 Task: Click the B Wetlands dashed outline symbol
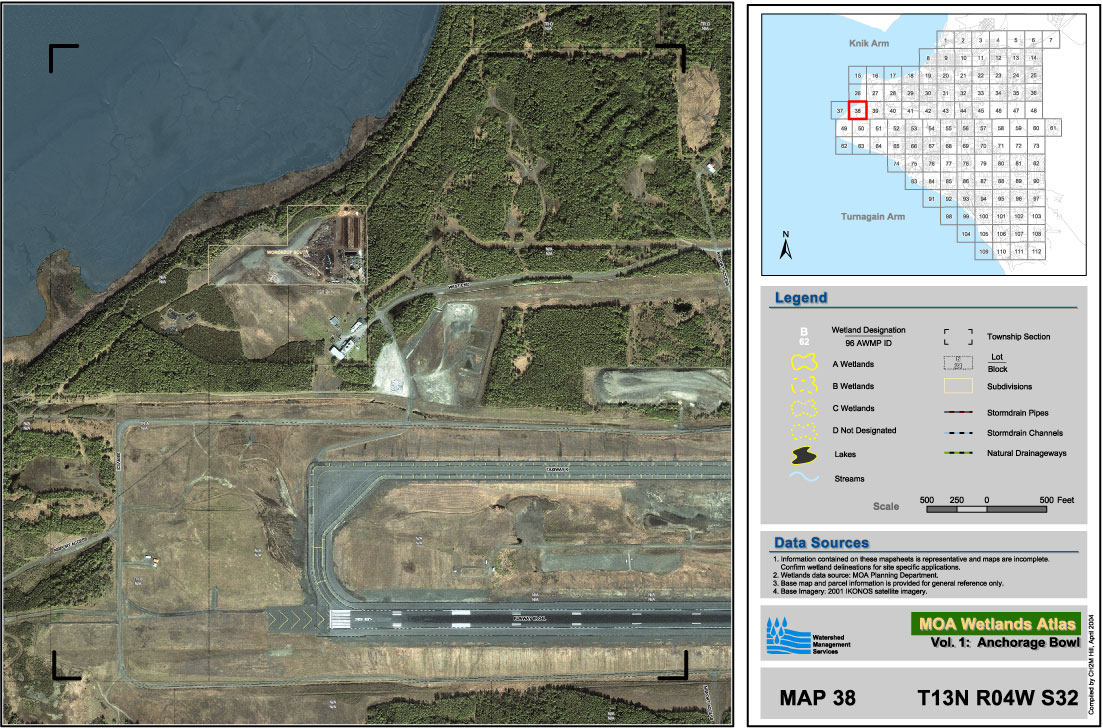[805, 386]
